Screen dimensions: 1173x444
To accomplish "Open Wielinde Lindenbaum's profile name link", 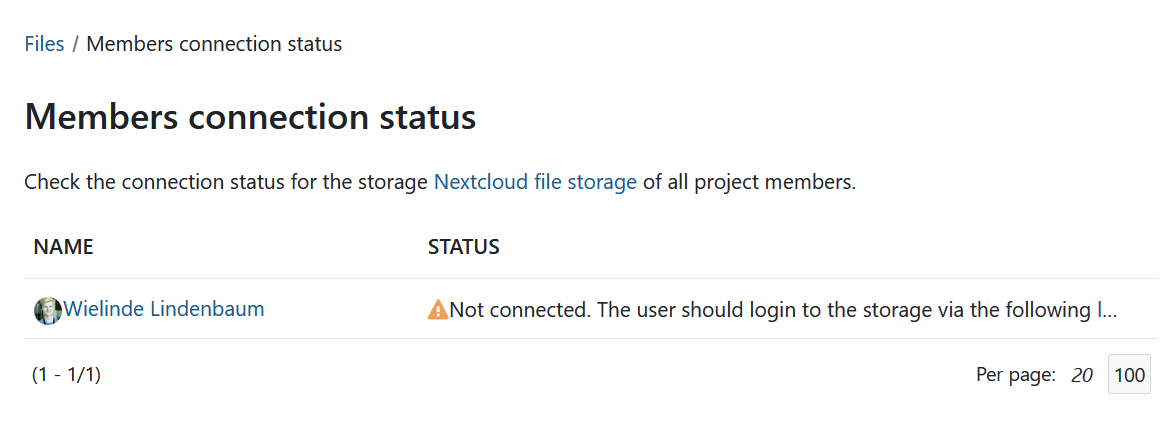I will 164,309.
